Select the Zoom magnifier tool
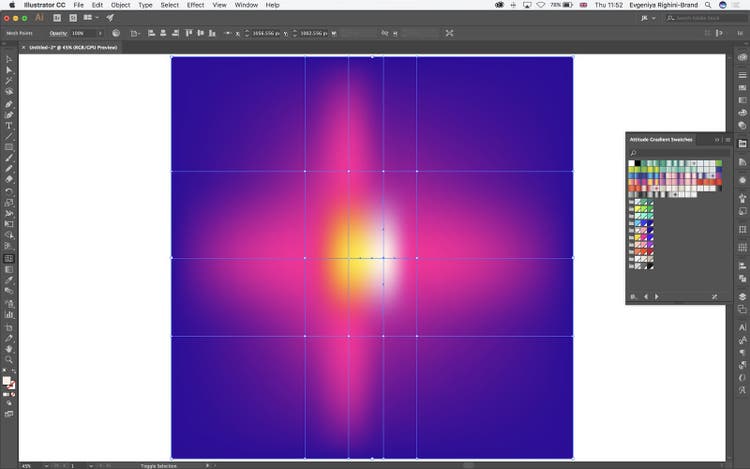Image resolution: width=750 pixels, height=469 pixels. (x=9, y=359)
